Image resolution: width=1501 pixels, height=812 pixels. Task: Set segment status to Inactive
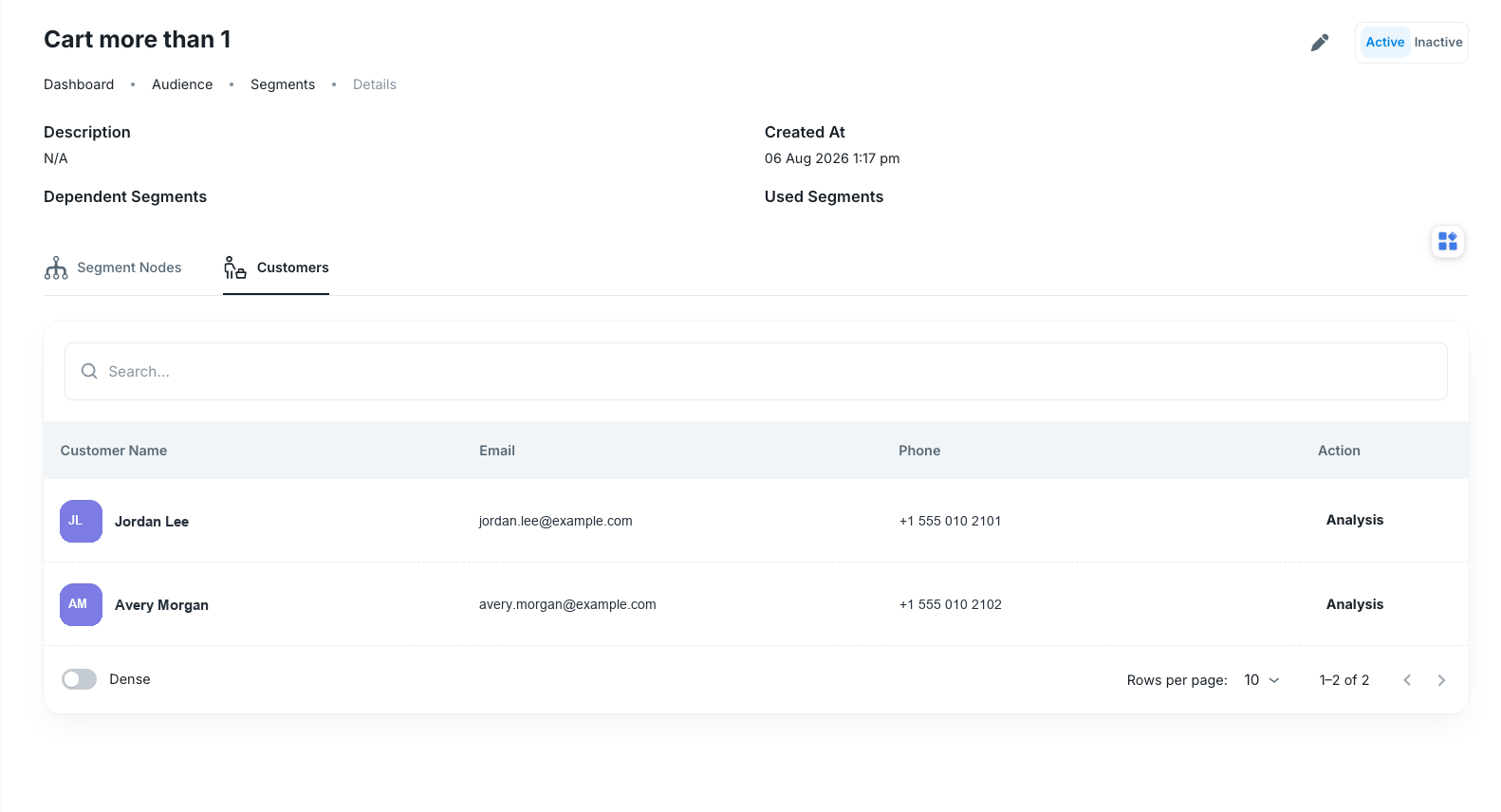(x=1438, y=43)
